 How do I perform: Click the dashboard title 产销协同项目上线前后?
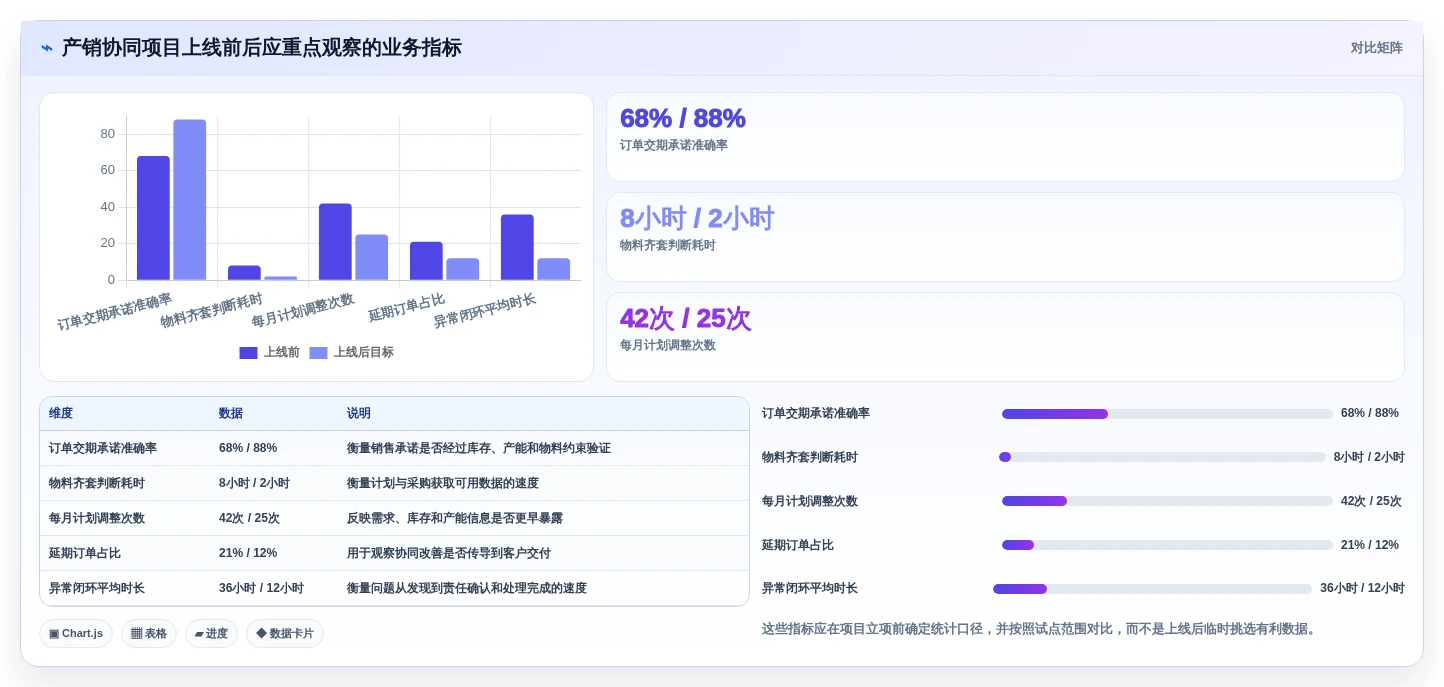(262, 48)
